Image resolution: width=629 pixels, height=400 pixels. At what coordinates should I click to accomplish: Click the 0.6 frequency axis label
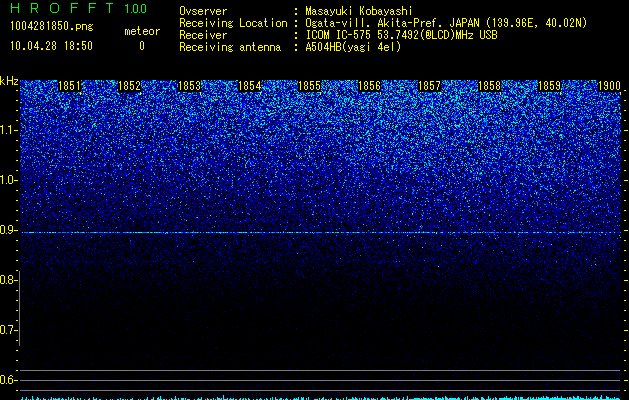tap(7, 380)
